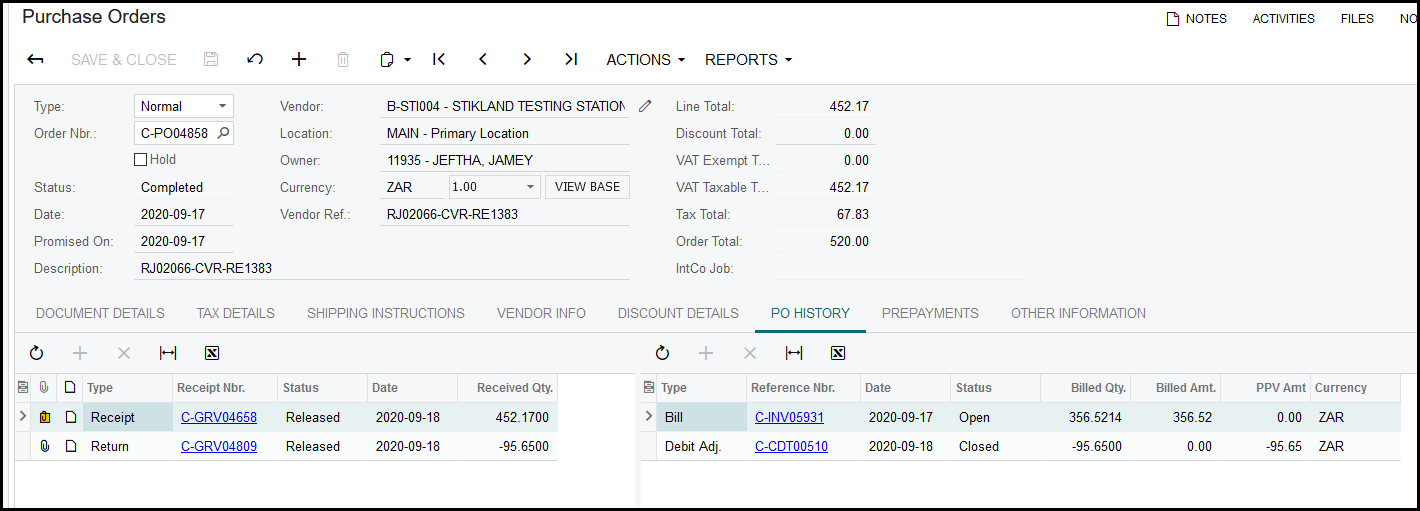Open receipt link C-GRV04658

(218, 417)
